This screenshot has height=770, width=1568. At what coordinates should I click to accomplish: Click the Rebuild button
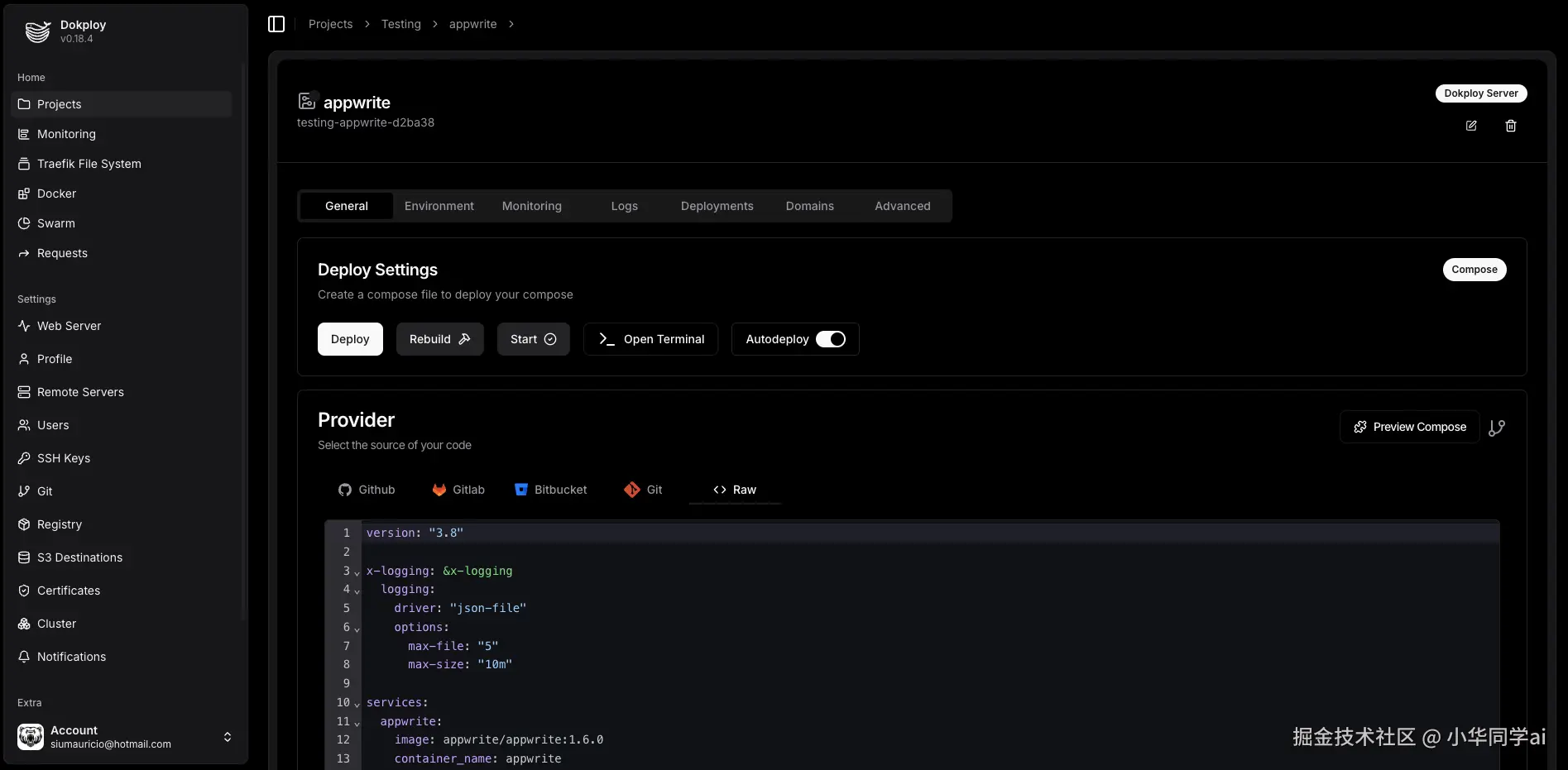pyautogui.click(x=440, y=339)
